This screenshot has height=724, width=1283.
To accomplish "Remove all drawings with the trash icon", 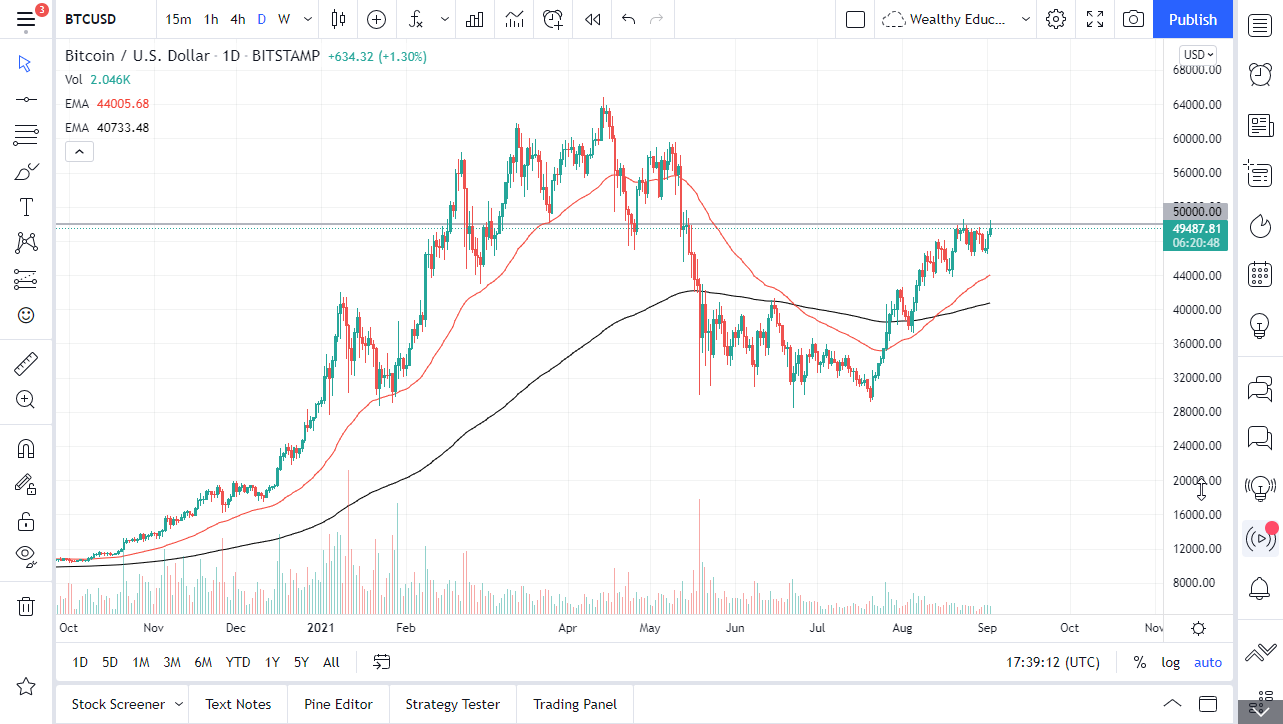I will pyautogui.click(x=25, y=606).
